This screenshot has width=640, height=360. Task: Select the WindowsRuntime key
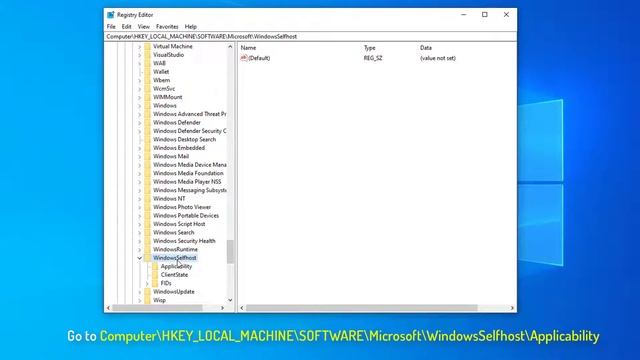(x=176, y=249)
